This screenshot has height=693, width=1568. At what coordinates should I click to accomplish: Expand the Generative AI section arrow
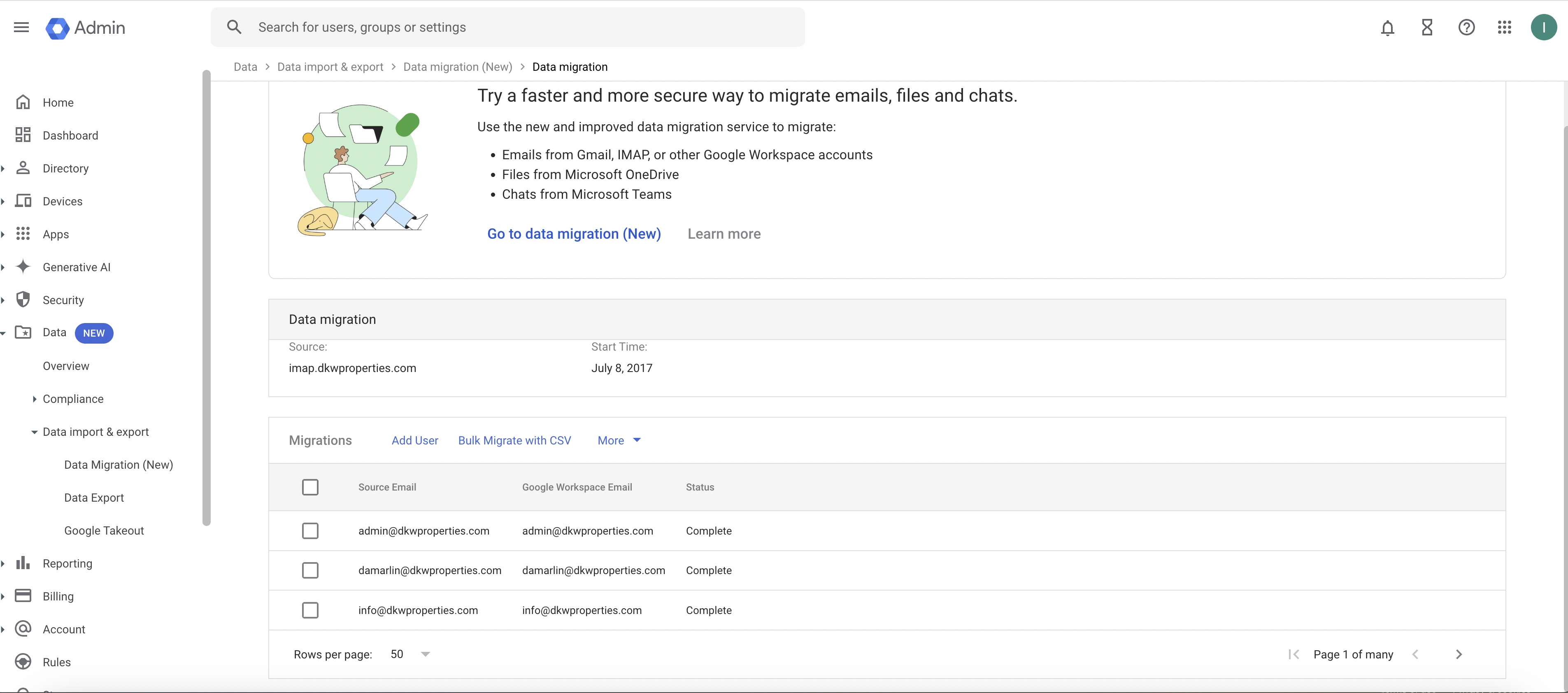pos(3,267)
